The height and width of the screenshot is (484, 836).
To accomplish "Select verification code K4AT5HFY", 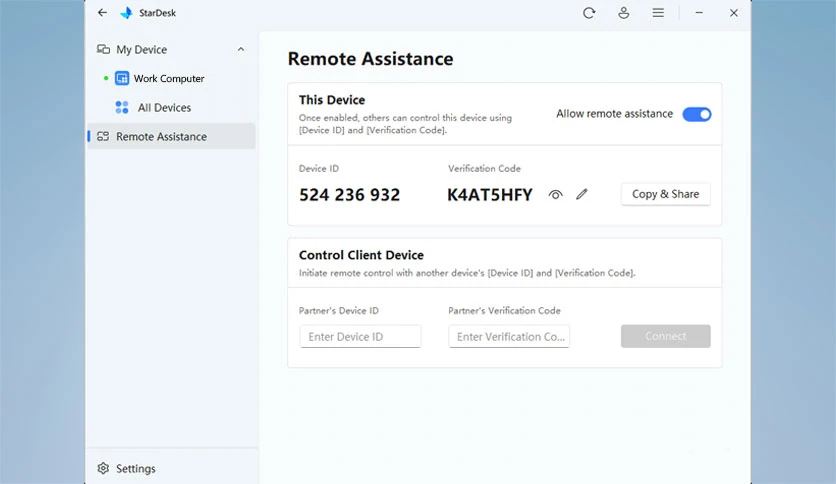I will [x=489, y=195].
